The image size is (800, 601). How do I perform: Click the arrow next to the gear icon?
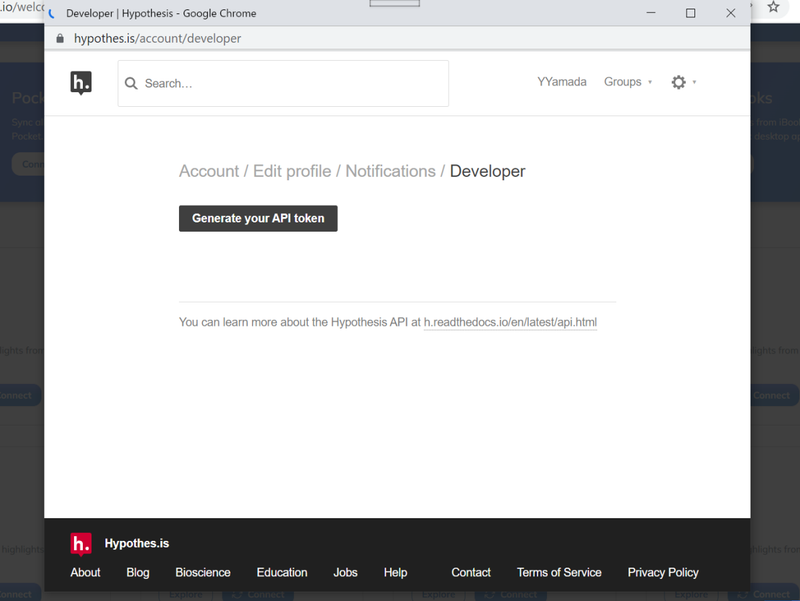[694, 82]
